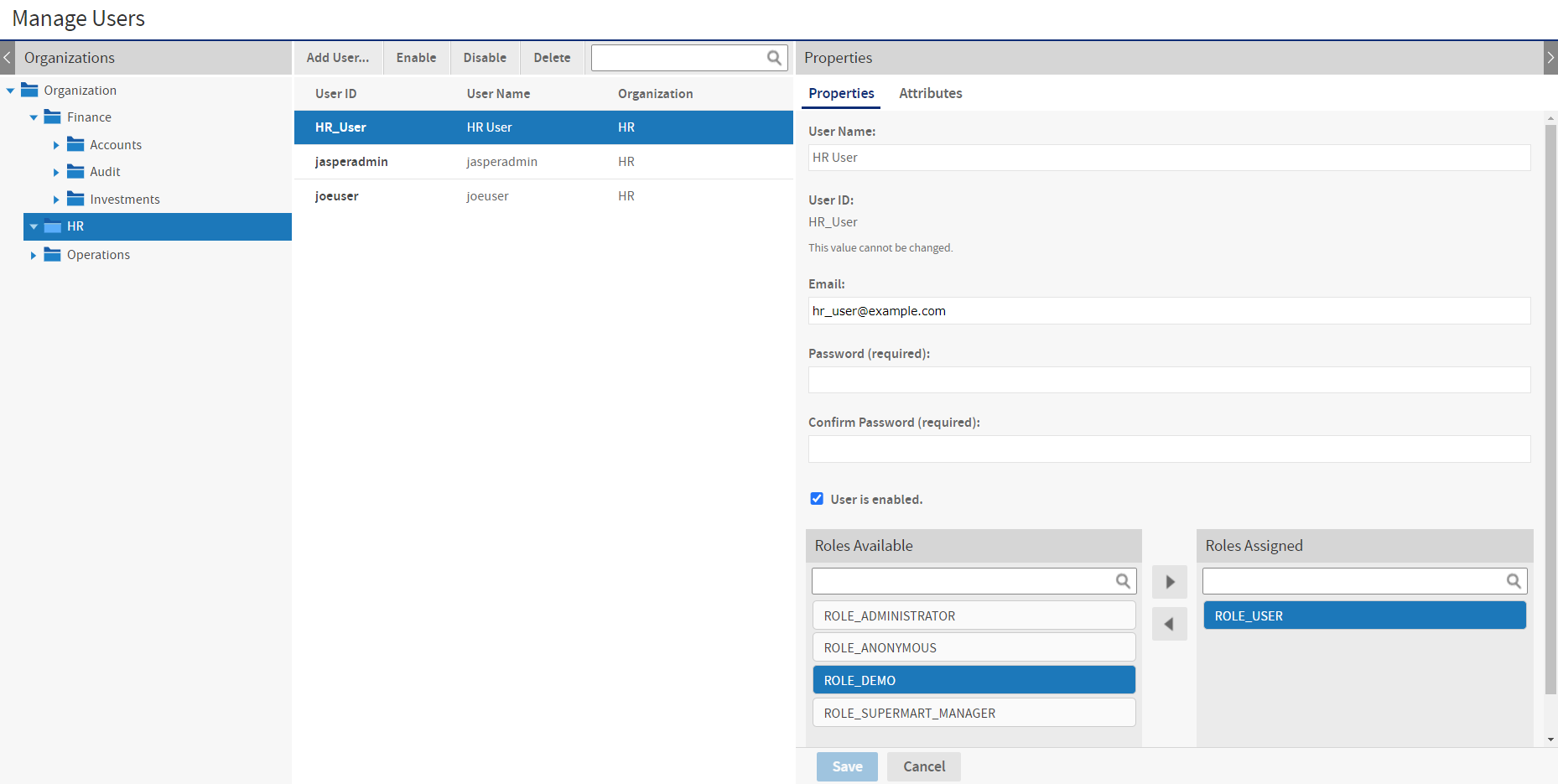Screen dimensions: 1558x784
Task: Click the Confirm Password field
Action: point(1169,449)
